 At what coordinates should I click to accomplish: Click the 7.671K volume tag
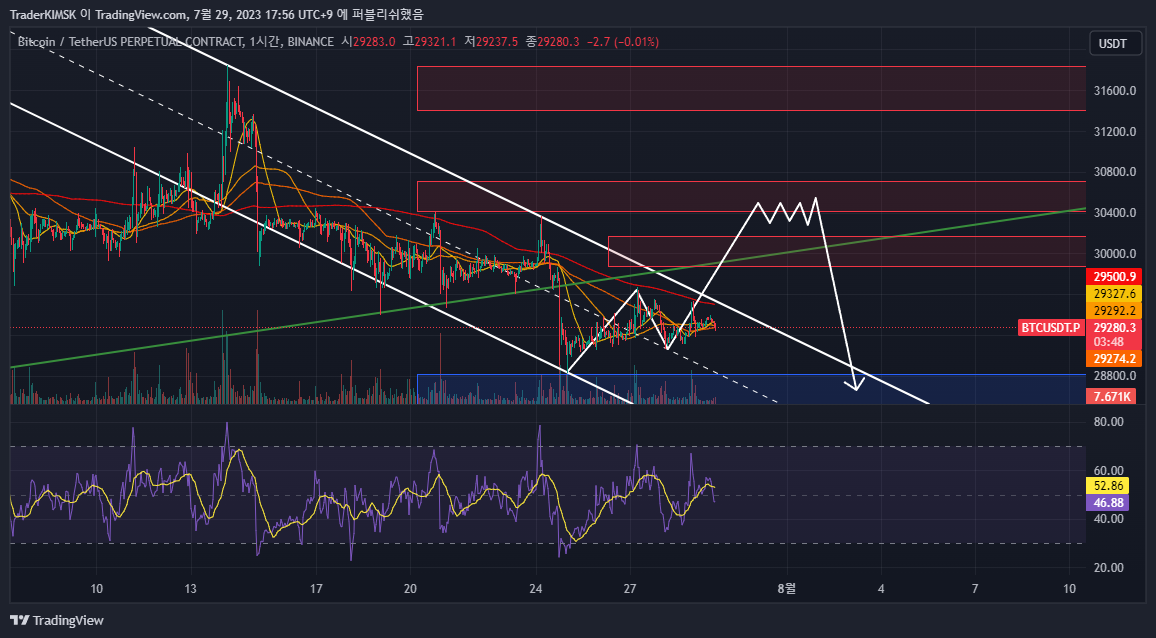[1111, 397]
